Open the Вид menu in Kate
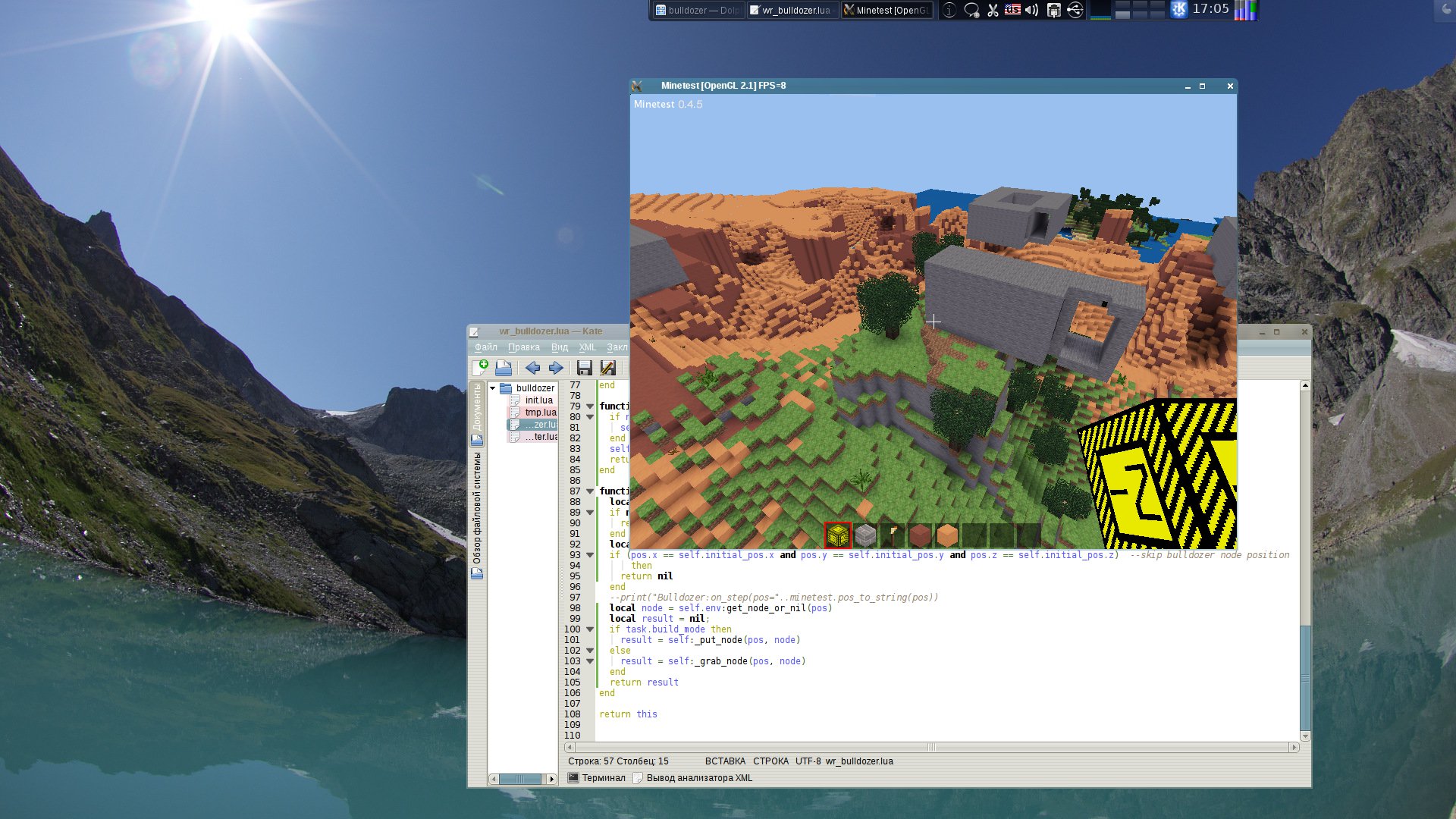The image size is (1456, 819). (560, 347)
